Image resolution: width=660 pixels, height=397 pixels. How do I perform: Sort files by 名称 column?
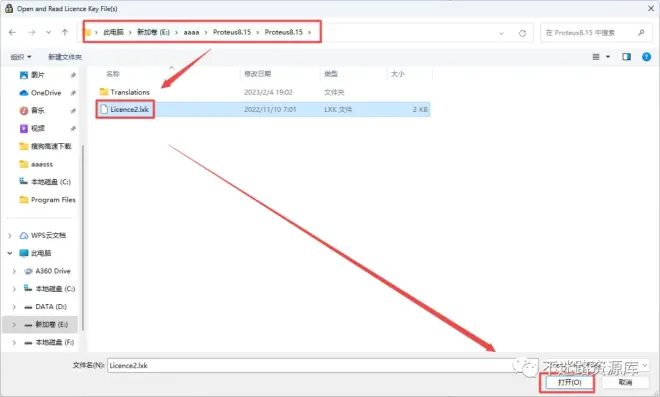coord(113,74)
